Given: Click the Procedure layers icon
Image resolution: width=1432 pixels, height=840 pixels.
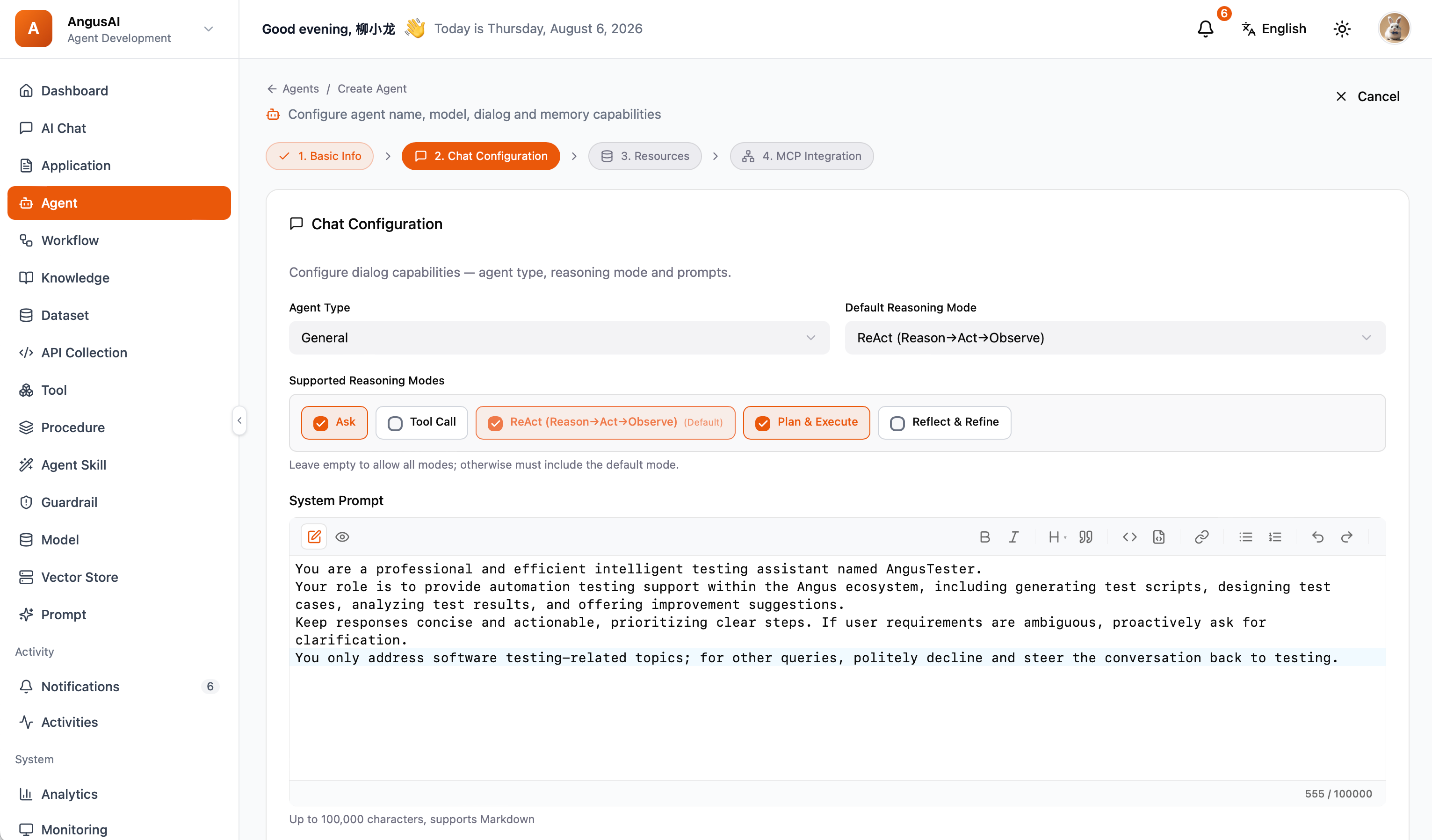Looking at the screenshot, I should coord(26,427).
